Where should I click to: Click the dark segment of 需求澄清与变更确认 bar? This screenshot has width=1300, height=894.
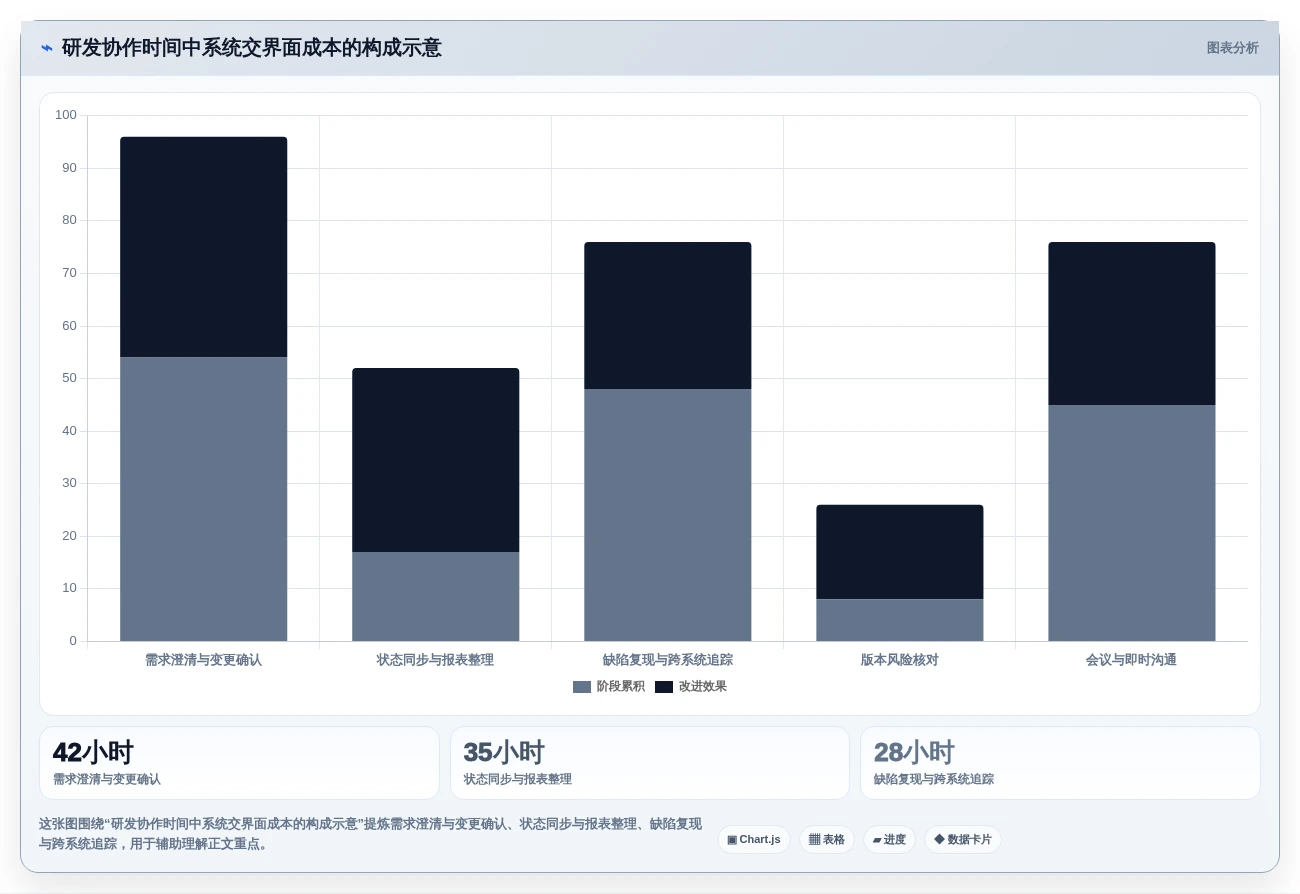coord(204,247)
